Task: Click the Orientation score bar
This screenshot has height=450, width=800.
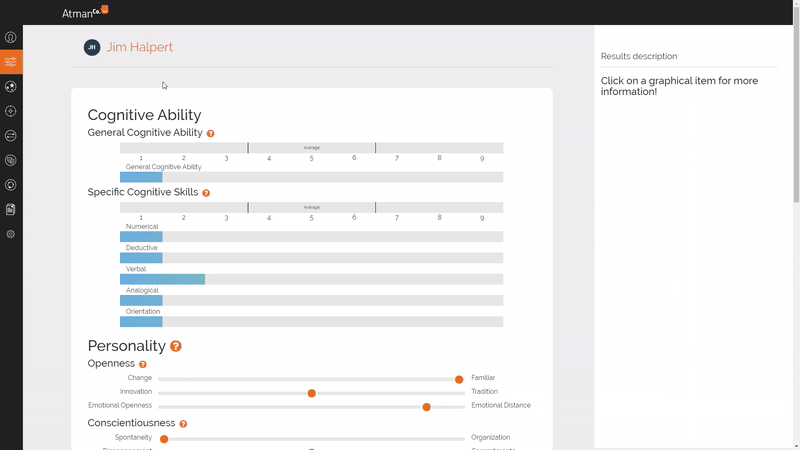Action: tap(141, 321)
